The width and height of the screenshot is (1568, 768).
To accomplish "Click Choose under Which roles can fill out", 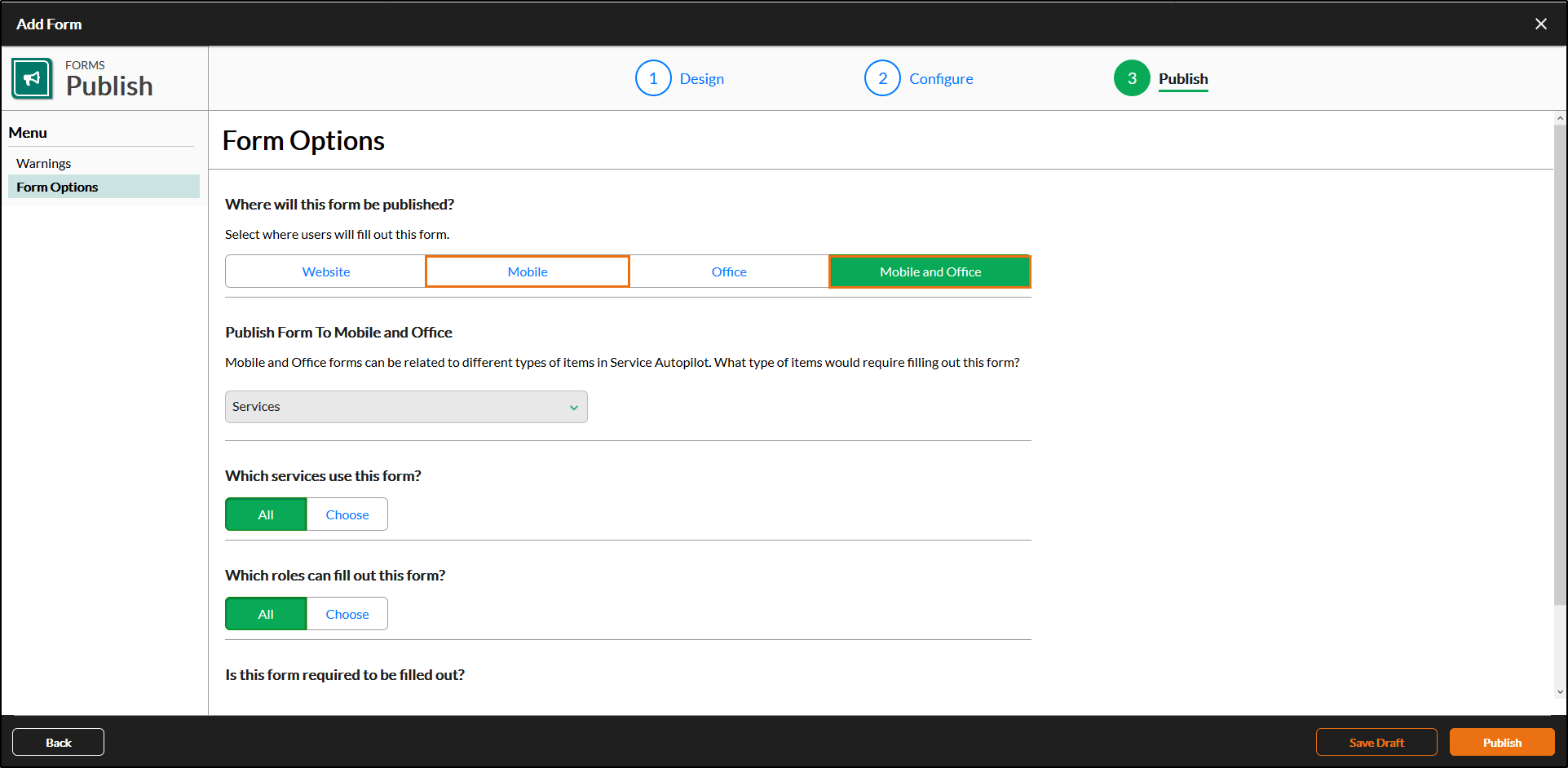I will pyautogui.click(x=347, y=614).
